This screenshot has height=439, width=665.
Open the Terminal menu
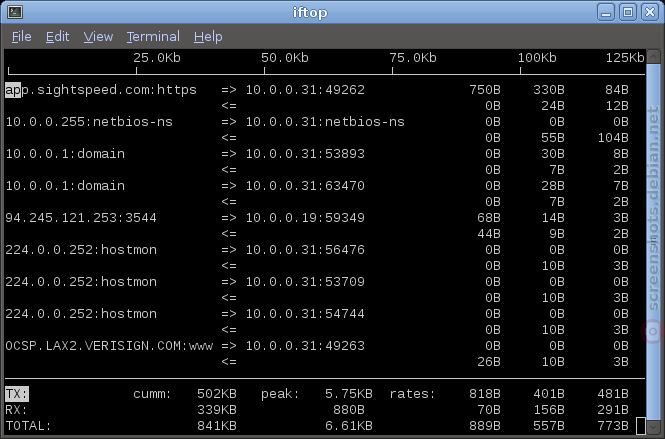153,37
